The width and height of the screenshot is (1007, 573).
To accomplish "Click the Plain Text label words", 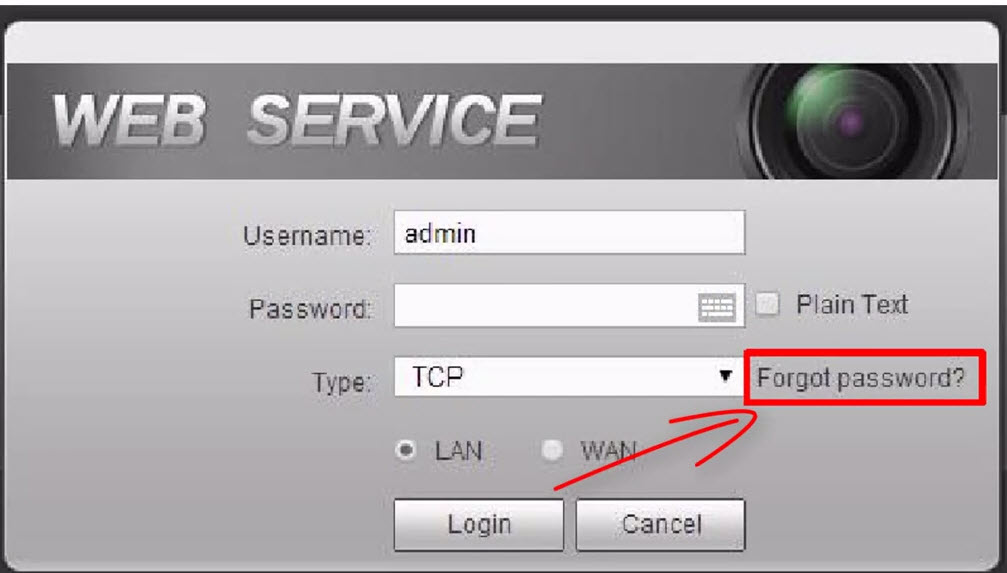I will tap(852, 304).
